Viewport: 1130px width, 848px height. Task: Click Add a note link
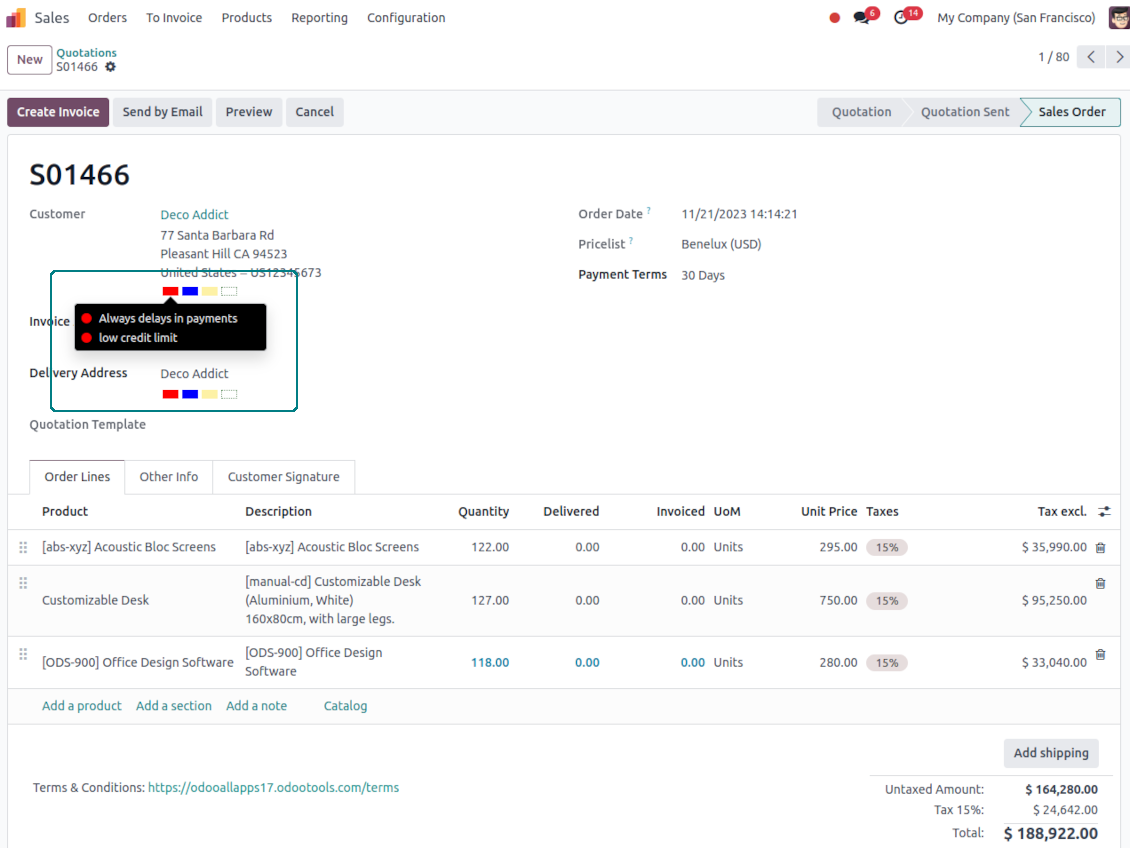(x=257, y=706)
